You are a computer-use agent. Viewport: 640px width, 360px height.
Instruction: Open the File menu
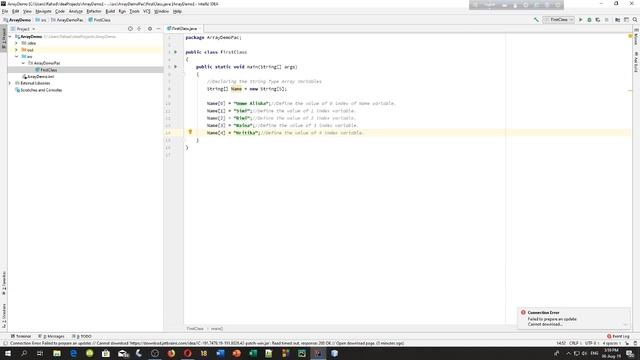[x=5, y=11]
